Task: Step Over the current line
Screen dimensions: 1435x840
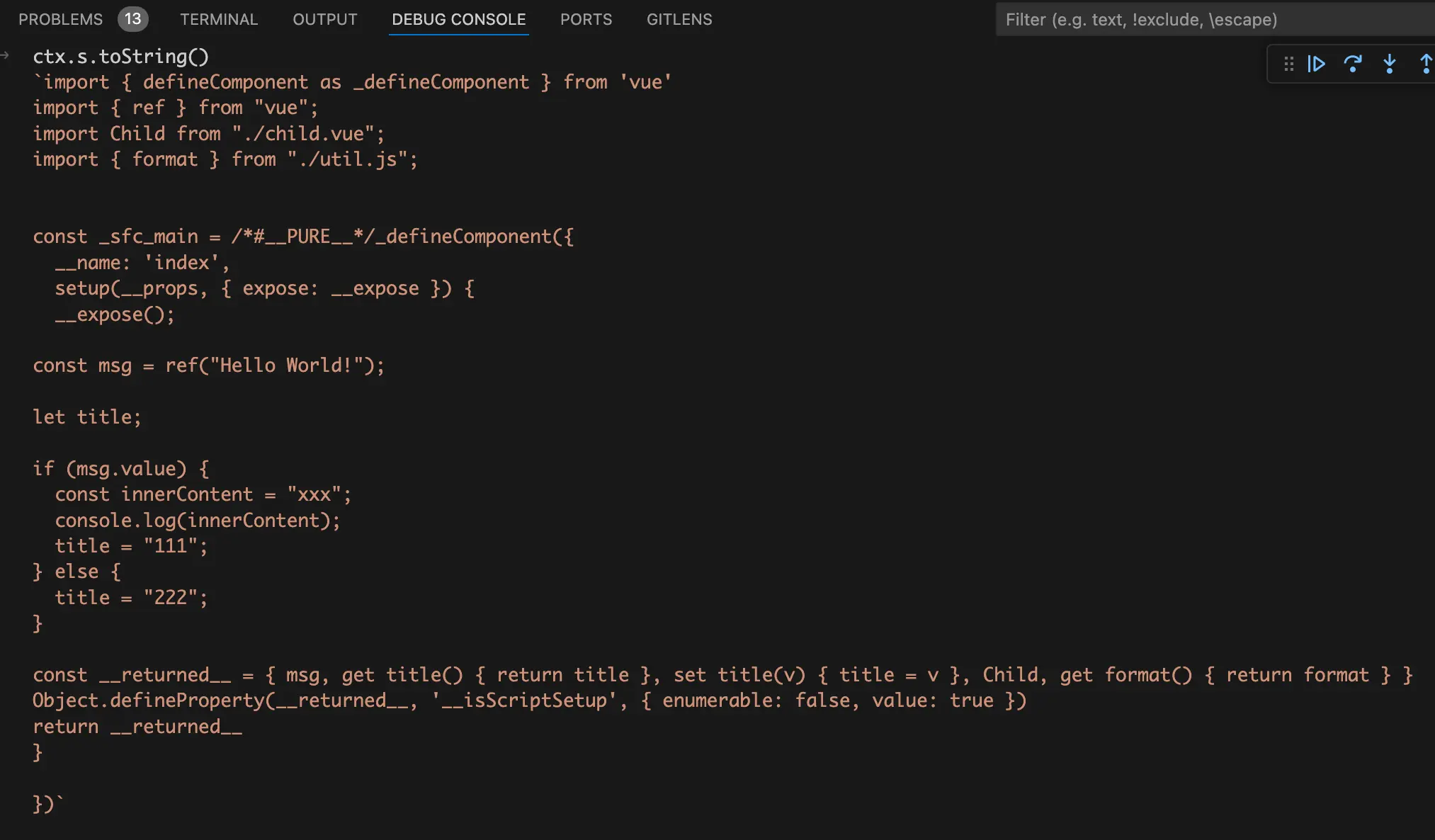Action: click(x=1354, y=64)
